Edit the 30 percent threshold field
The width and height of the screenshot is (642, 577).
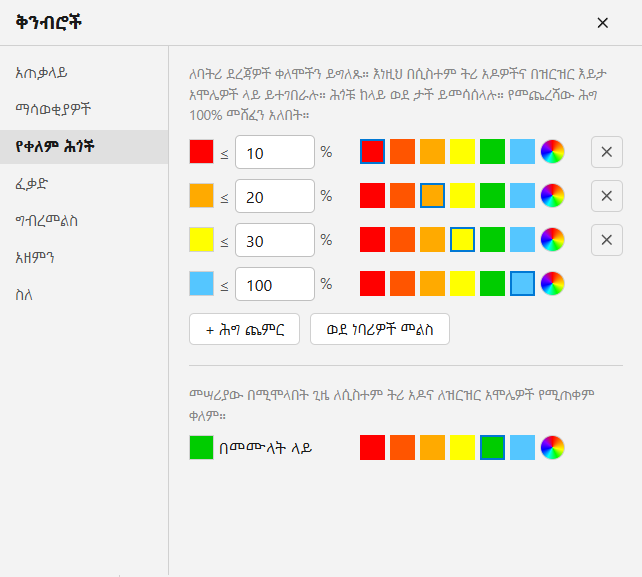275,240
